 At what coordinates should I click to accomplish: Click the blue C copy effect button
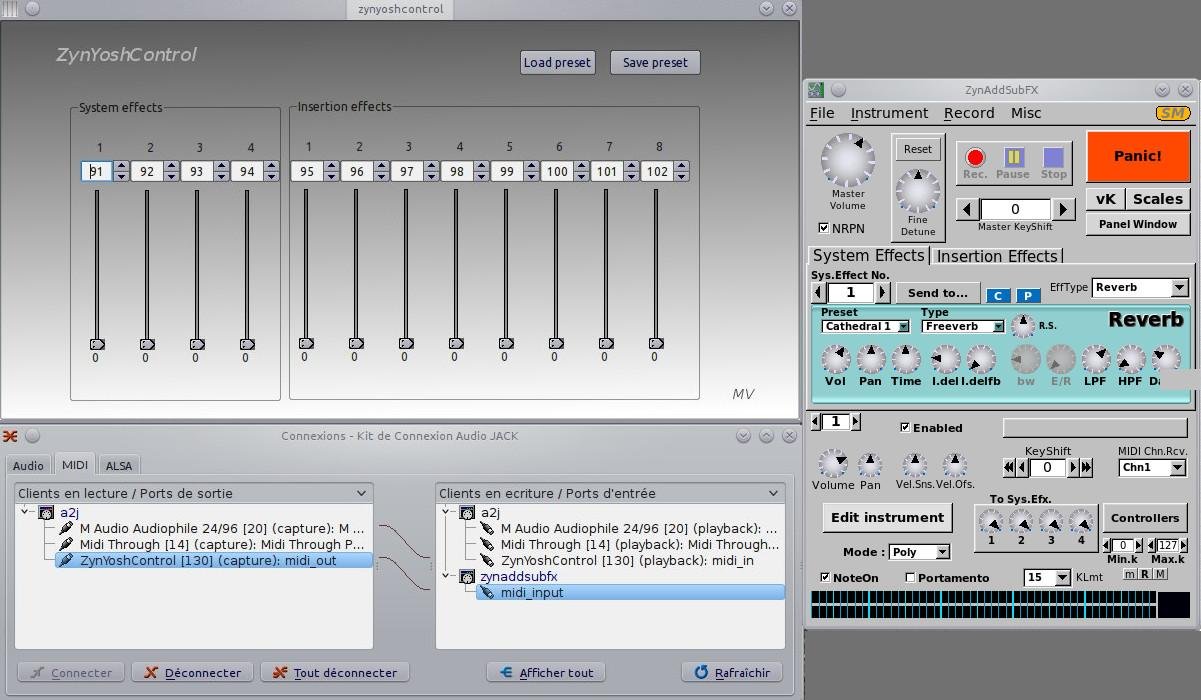[x=998, y=295]
